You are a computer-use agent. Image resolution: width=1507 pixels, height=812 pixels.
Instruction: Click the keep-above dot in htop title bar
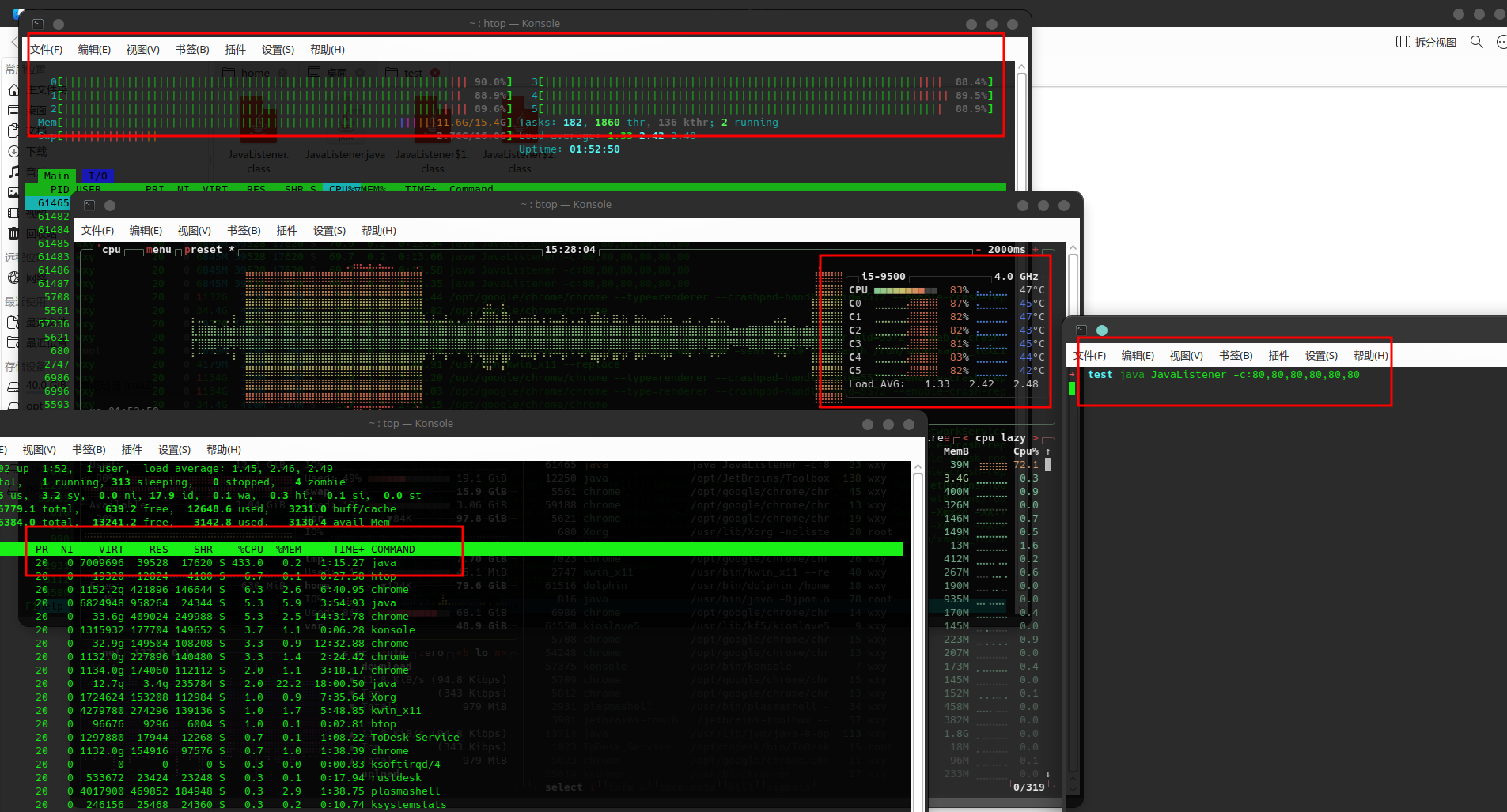[59, 25]
